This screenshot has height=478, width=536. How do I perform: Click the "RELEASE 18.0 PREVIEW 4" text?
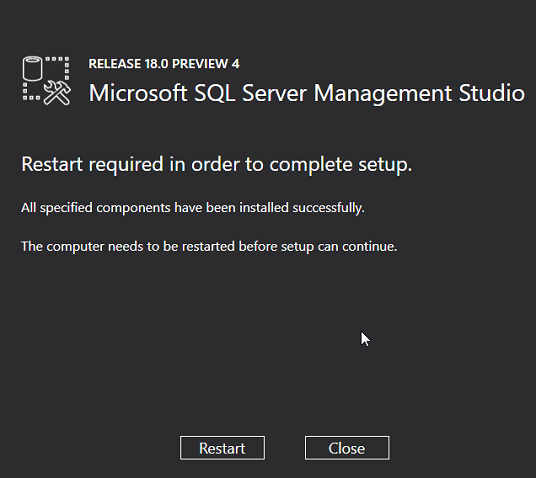click(164, 64)
